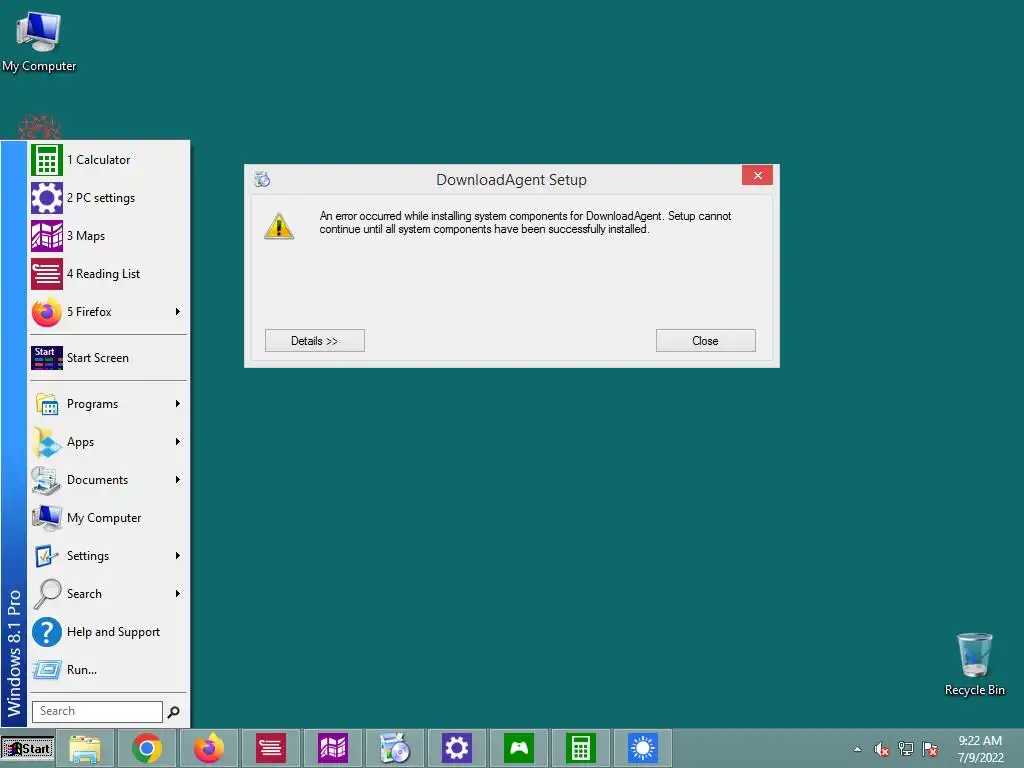
Task: Launch Calculator from the start menu
Action: (108, 160)
